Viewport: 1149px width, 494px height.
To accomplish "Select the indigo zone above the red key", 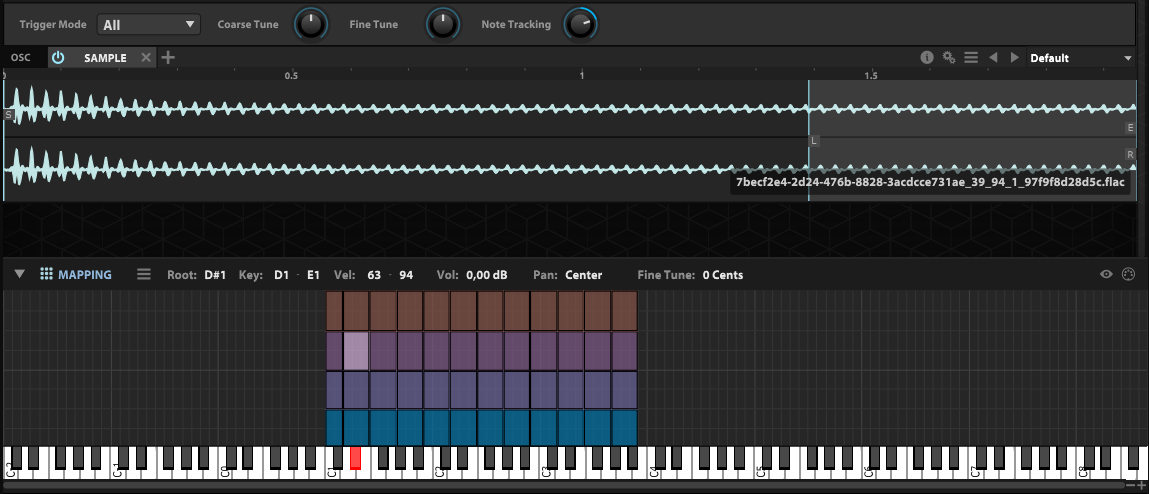I will tap(355, 390).
